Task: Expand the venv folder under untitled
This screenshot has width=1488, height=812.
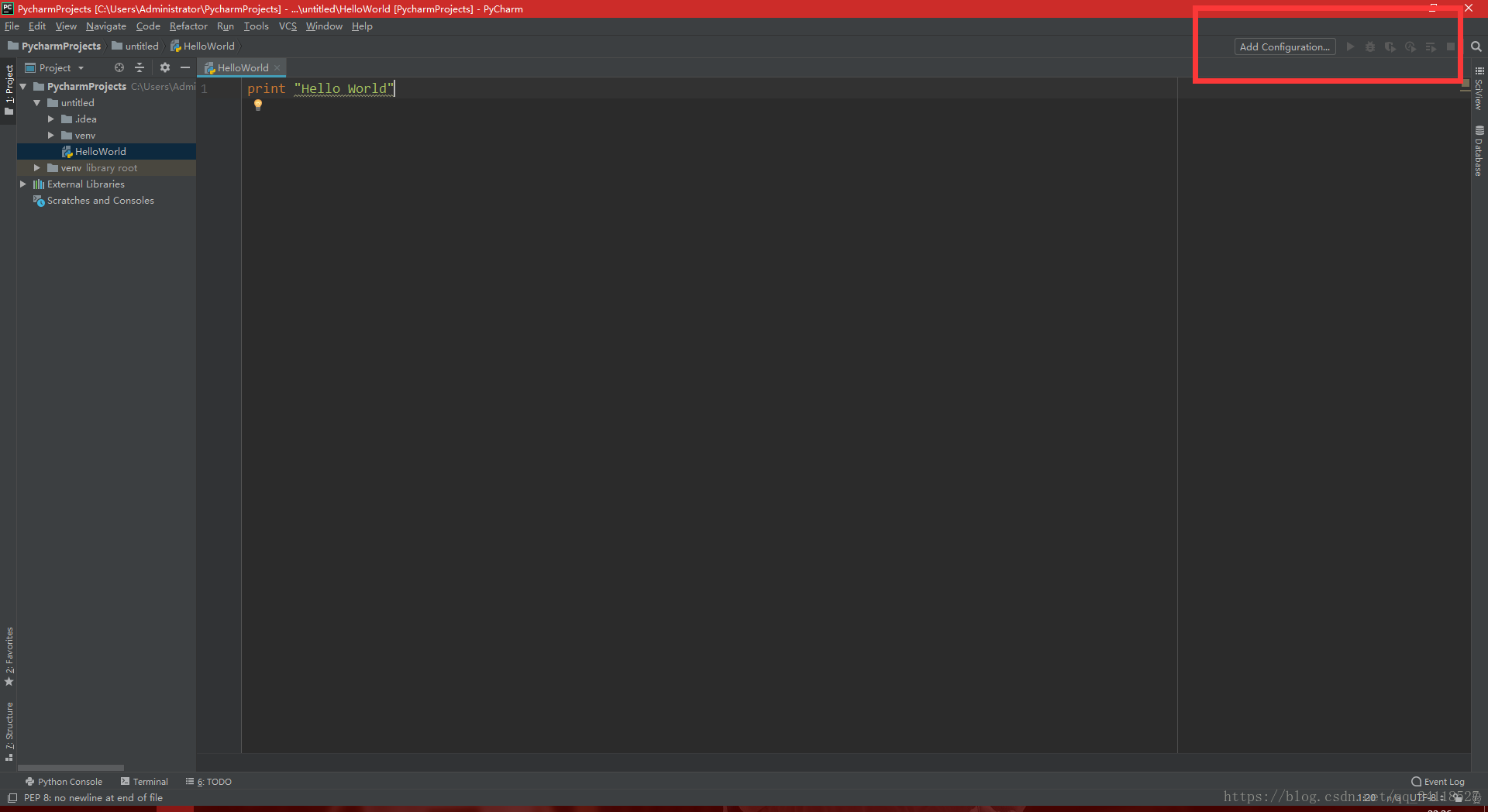Action: 51,135
